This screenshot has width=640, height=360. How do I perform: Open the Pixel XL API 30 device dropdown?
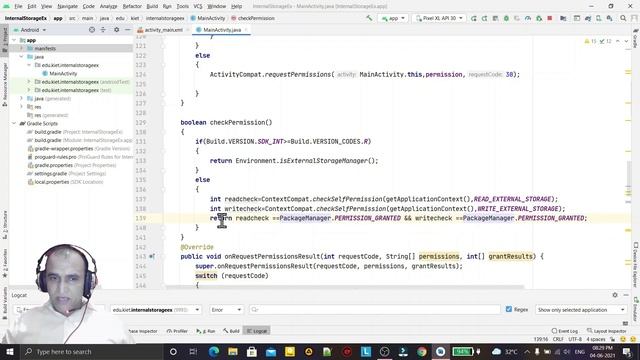(439, 18)
